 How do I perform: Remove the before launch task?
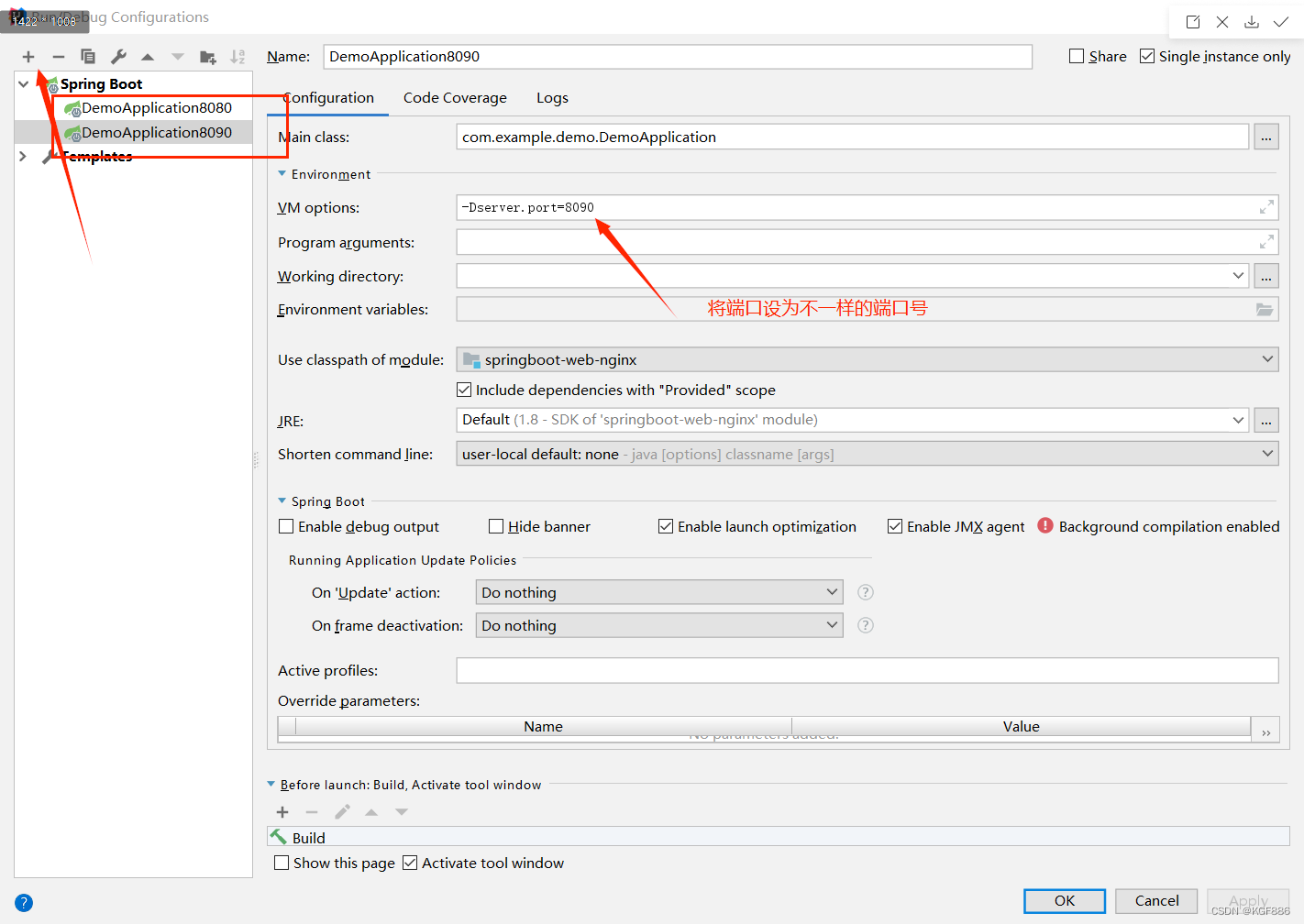click(x=312, y=812)
